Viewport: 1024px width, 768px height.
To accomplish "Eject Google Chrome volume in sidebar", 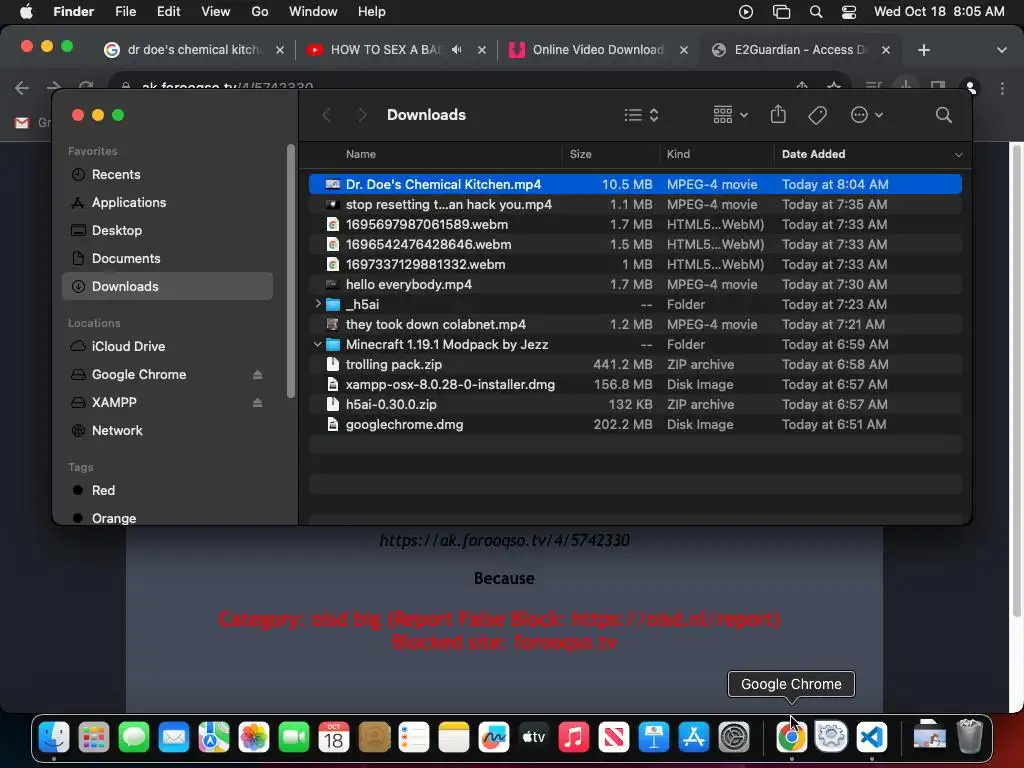I will click(257, 375).
